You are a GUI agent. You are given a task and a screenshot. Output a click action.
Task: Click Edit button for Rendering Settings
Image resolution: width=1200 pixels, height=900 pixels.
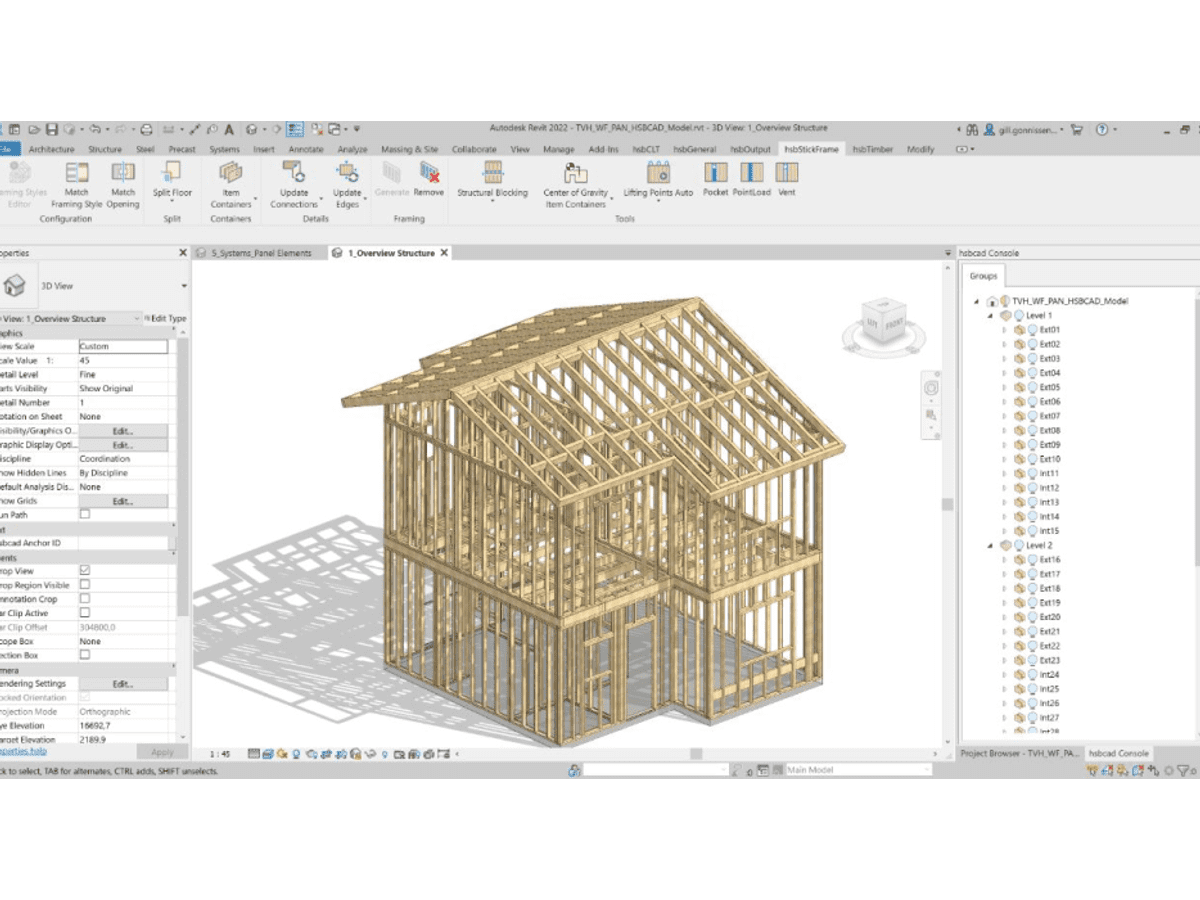click(123, 684)
